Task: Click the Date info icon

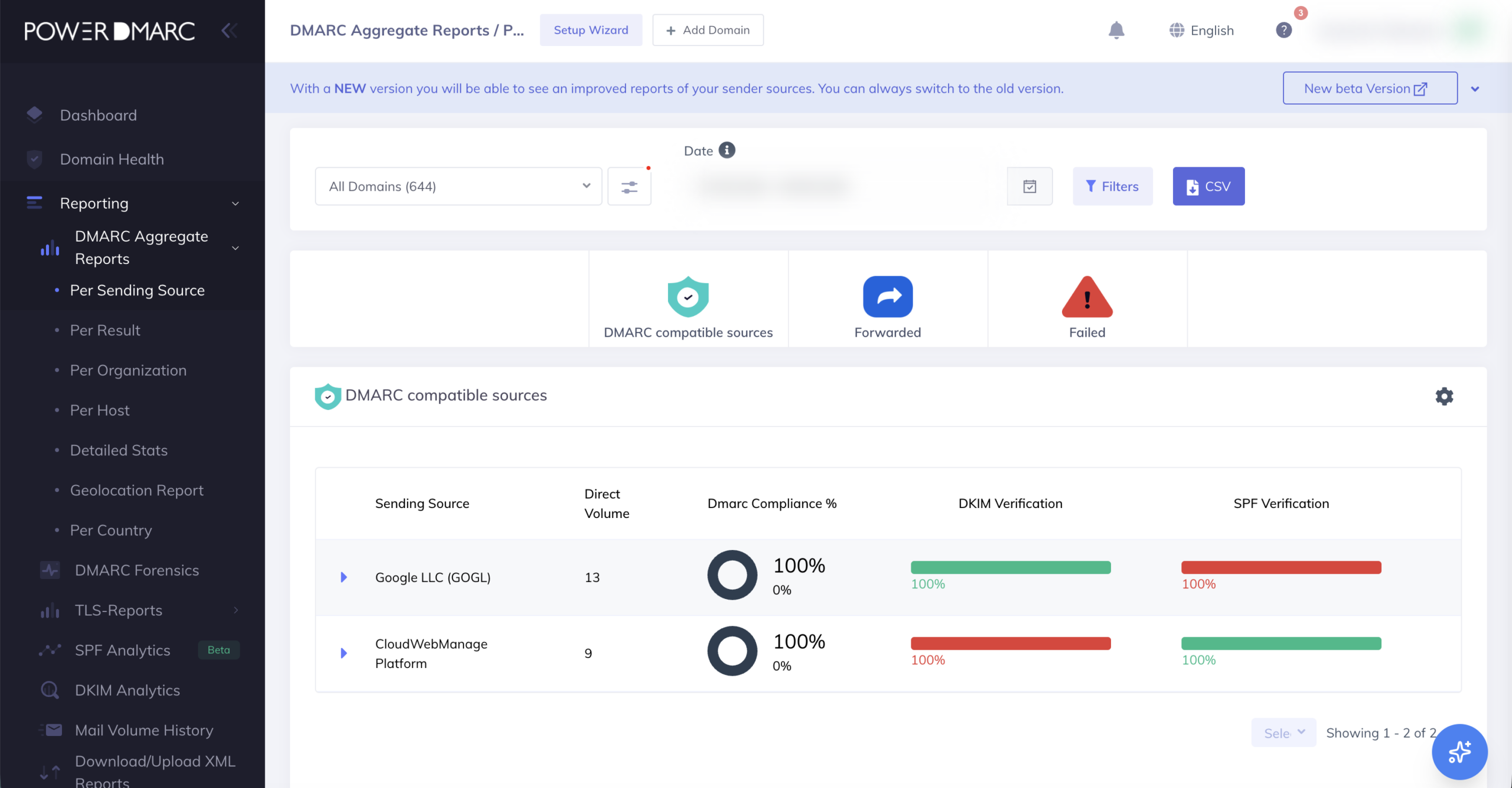Action: (x=727, y=150)
